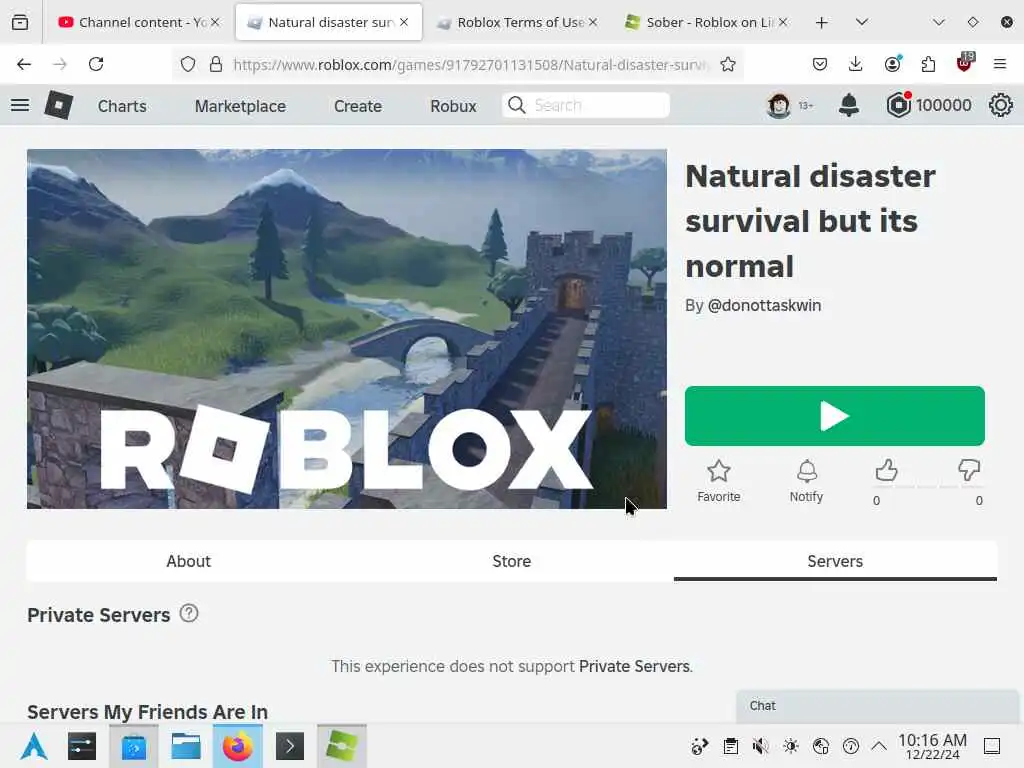The height and width of the screenshot is (768, 1024).
Task: Open the Firefox sidebar tabs icon
Action: pyautogui.click(x=20, y=22)
